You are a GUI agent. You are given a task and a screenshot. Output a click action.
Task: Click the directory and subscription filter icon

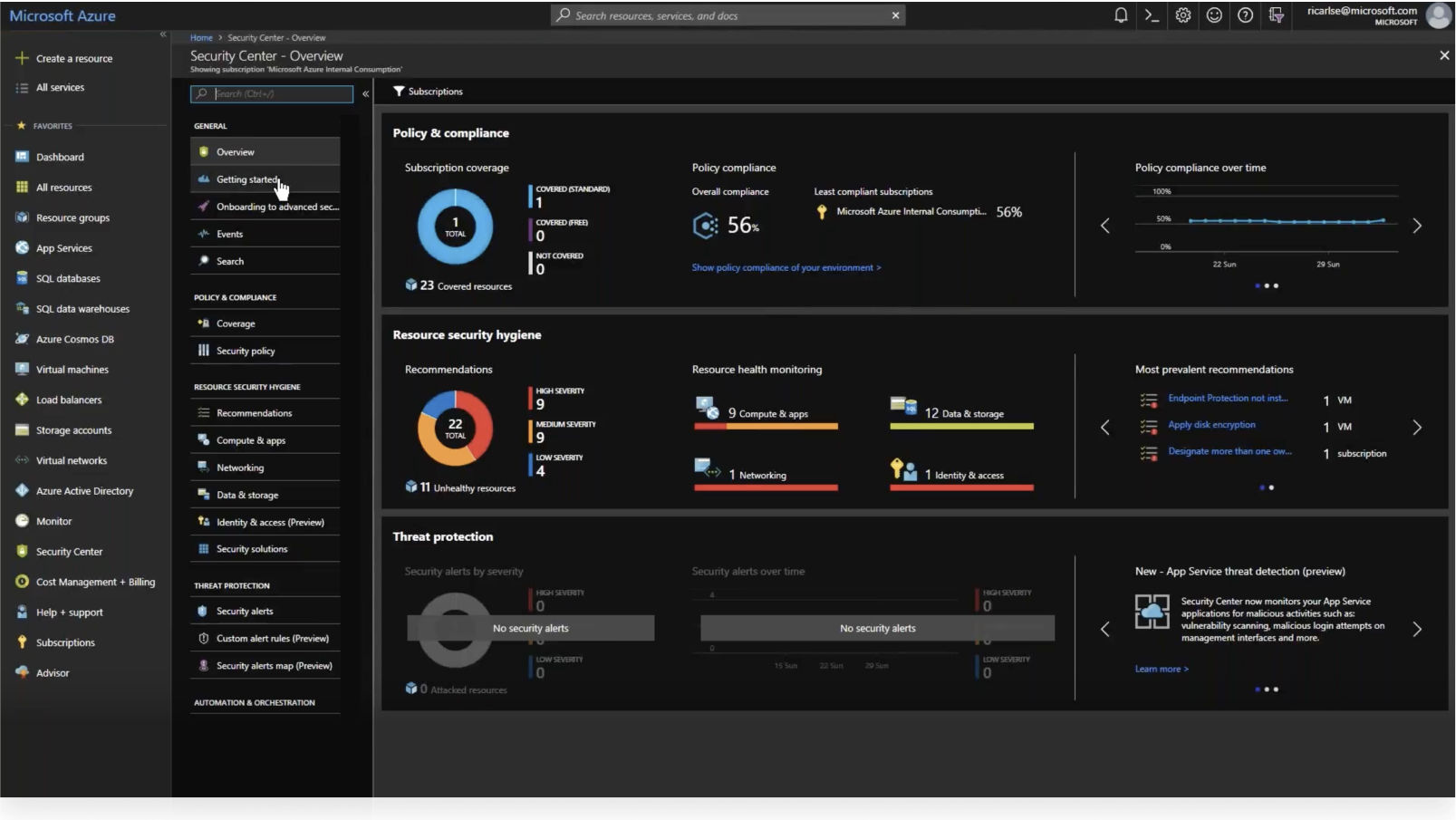click(1277, 15)
